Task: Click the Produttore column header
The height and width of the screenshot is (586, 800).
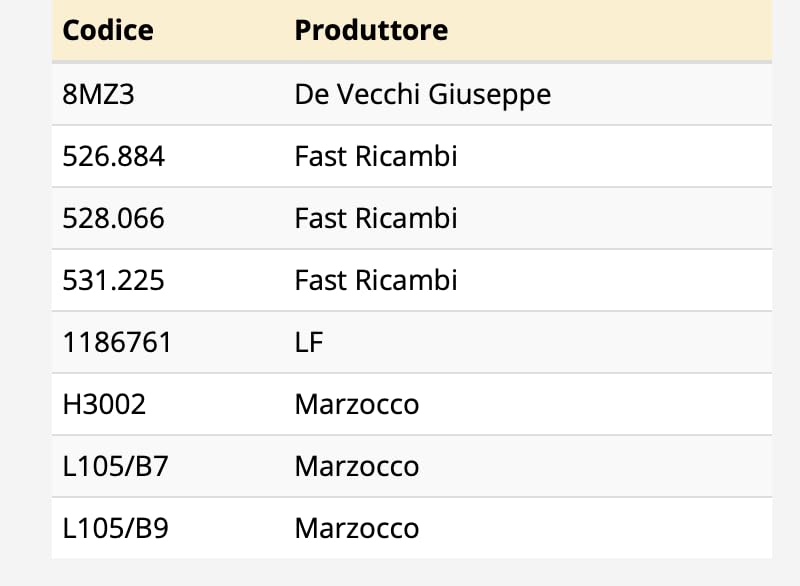Action: pyautogui.click(x=371, y=30)
